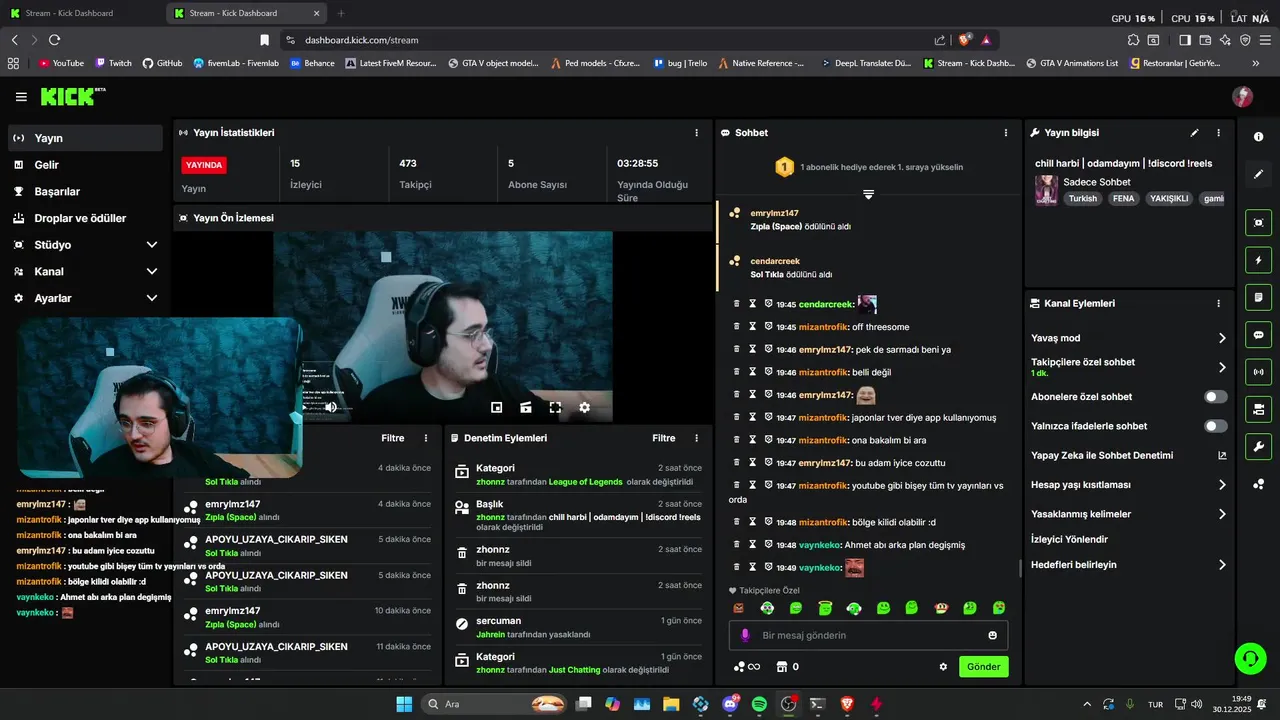Mute the stream preview volume
This screenshot has height=720, width=1280.
tap(331, 407)
